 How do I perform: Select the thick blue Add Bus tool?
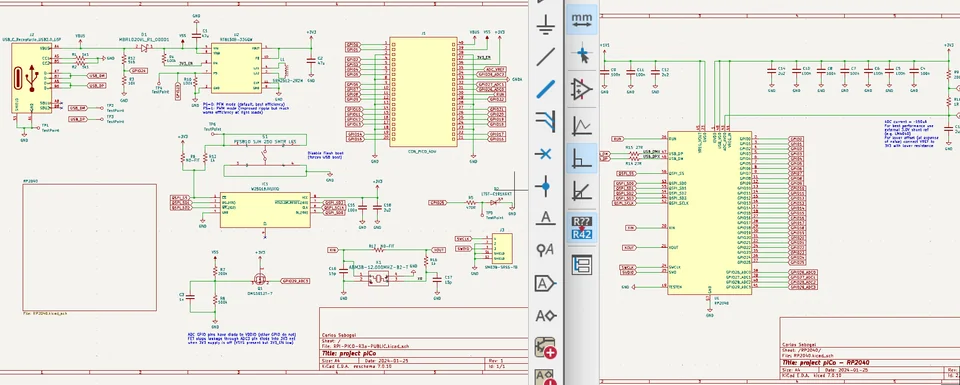coord(545,89)
